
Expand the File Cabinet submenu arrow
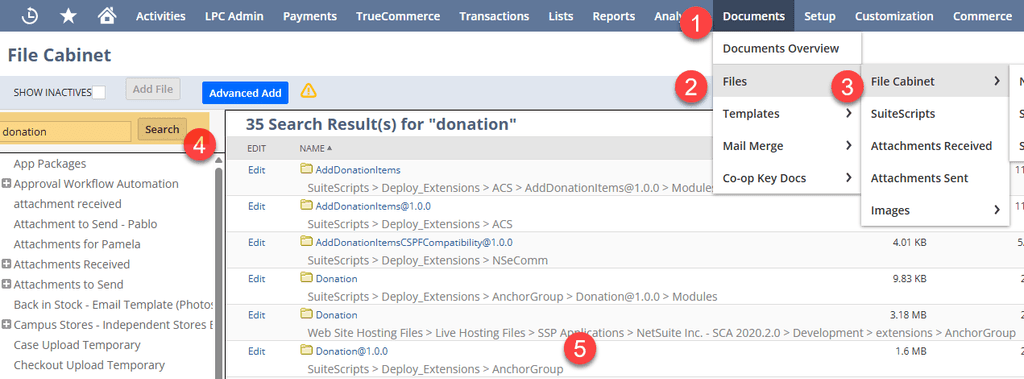coord(997,81)
